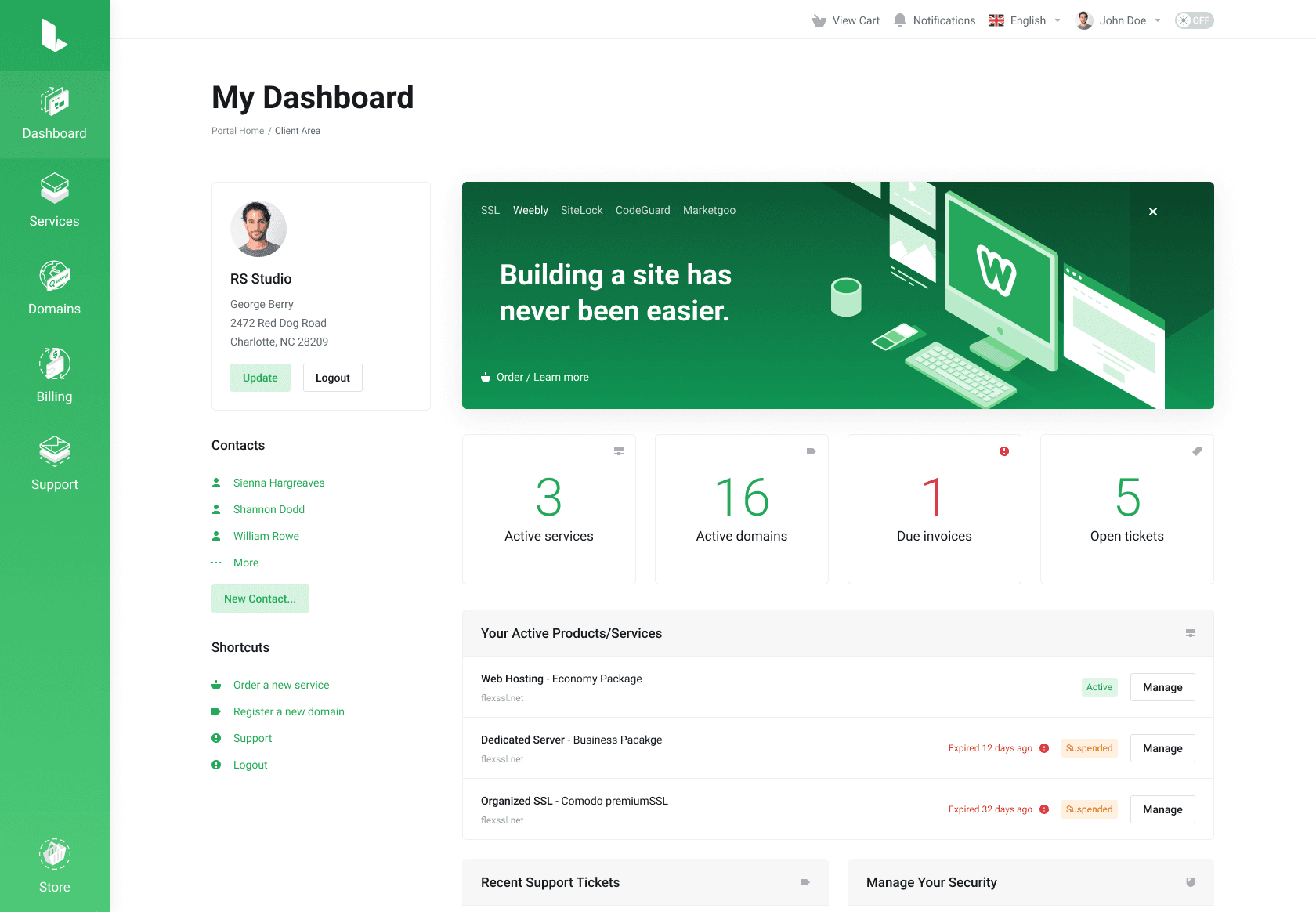Screen dimensions: 1316x912
Task: Select the CodeGuard tab in the banner
Action: [x=642, y=210]
